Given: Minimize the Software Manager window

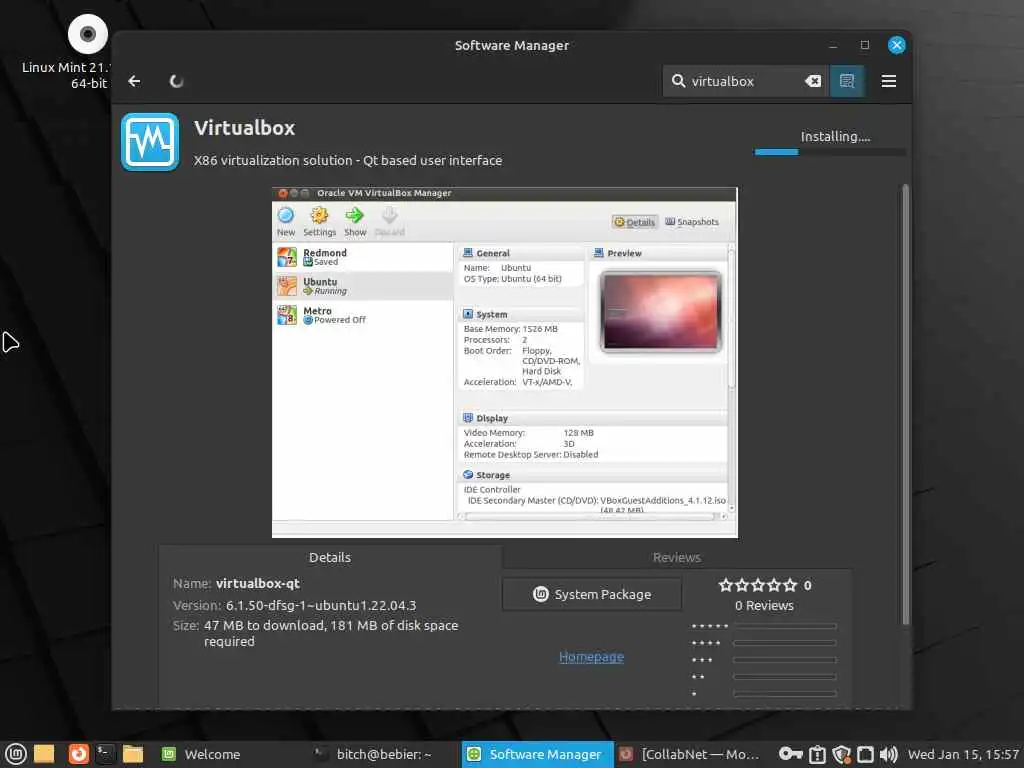Looking at the screenshot, I should click(x=833, y=45).
